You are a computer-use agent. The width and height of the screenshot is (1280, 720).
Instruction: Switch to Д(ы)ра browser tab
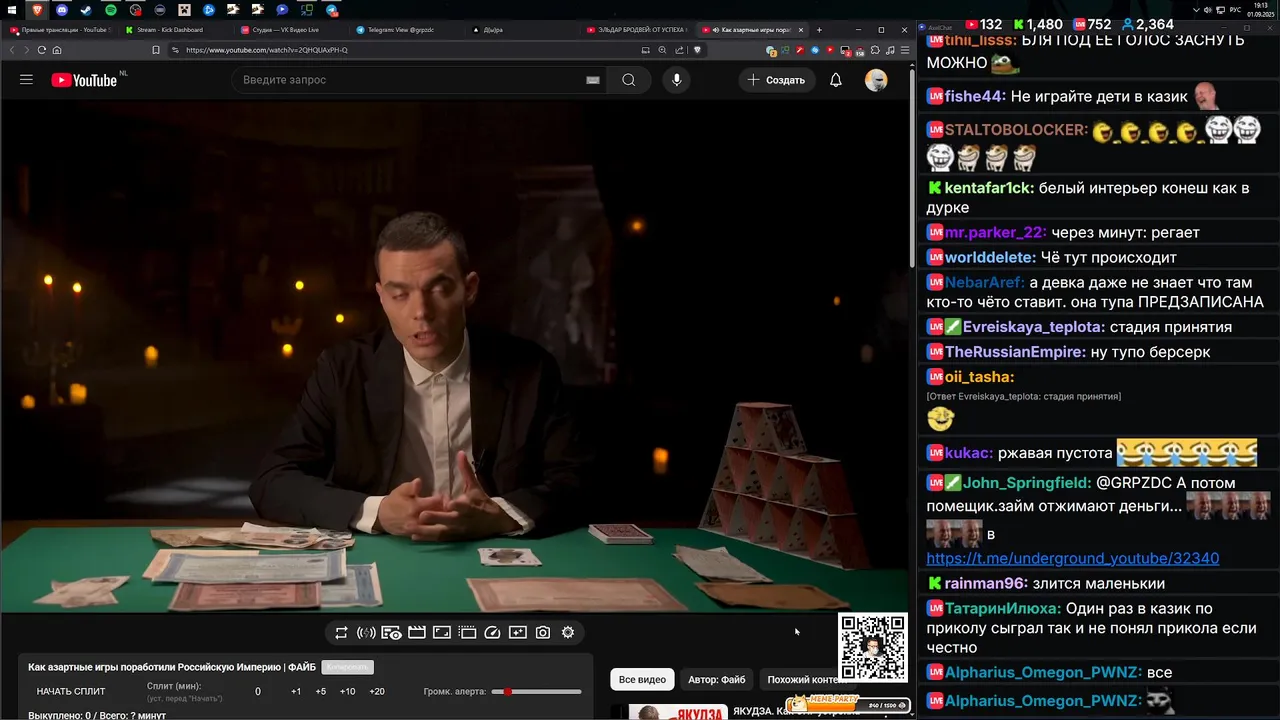520,30
